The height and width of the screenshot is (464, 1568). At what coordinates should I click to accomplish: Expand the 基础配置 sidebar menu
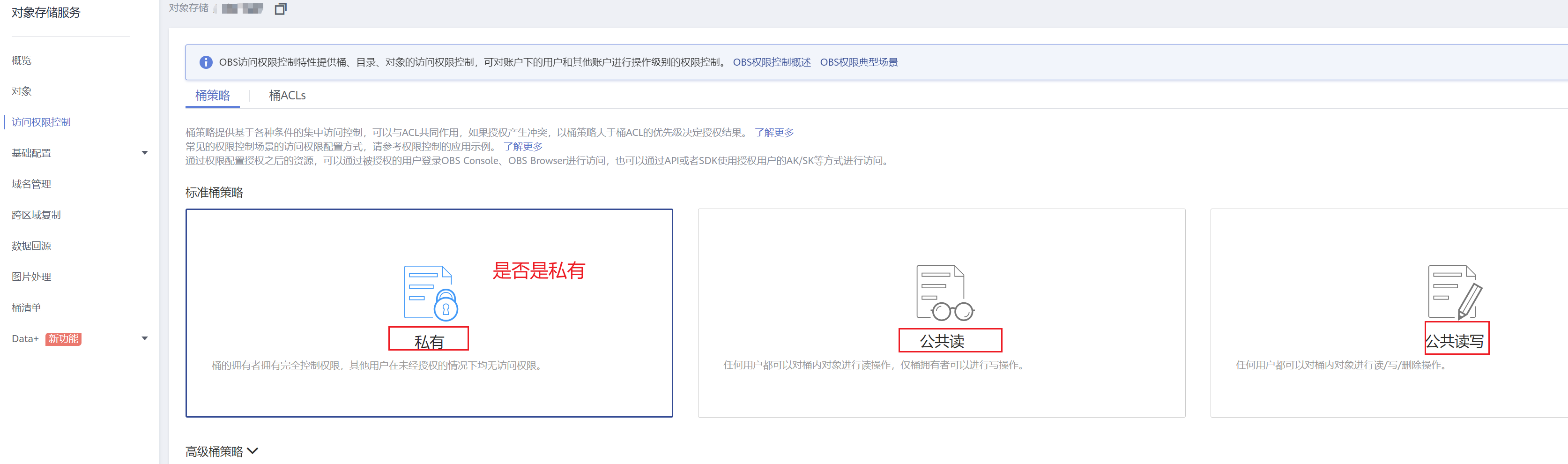144,153
